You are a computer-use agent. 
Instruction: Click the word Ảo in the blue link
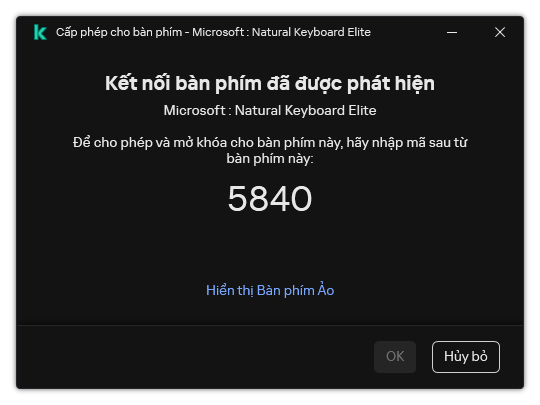point(326,289)
